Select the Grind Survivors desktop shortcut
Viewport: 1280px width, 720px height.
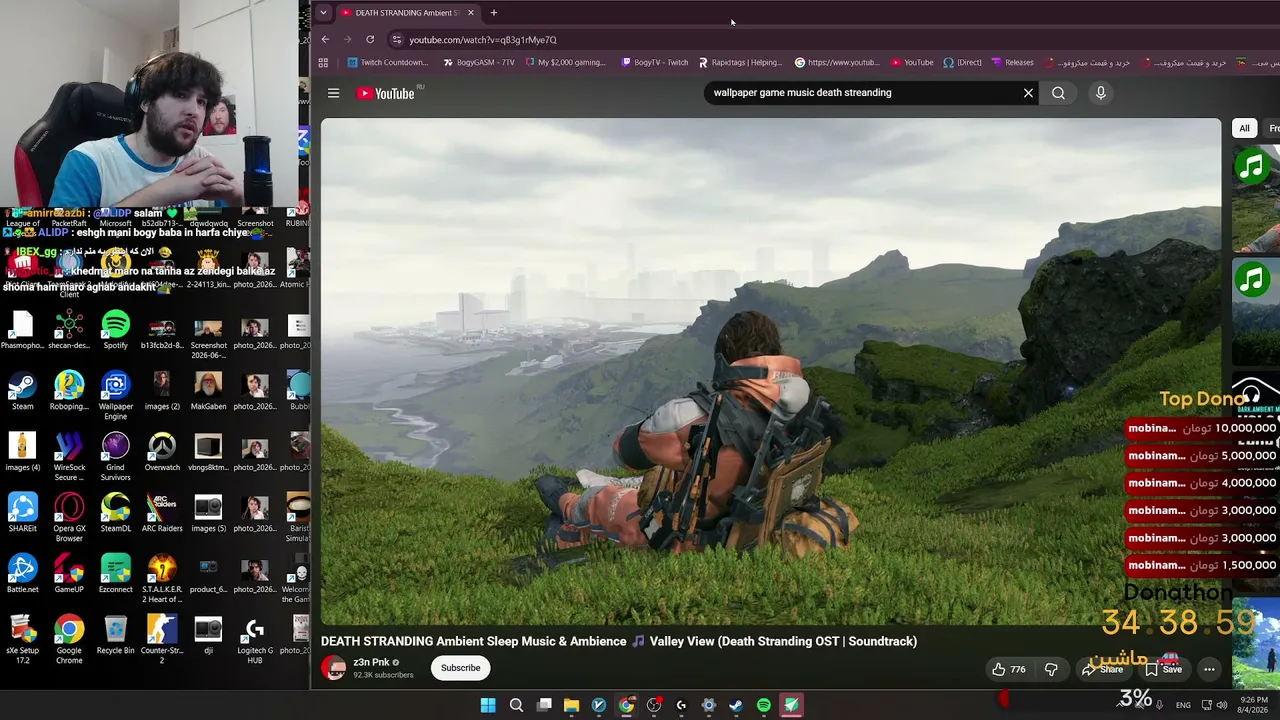(115, 456)
